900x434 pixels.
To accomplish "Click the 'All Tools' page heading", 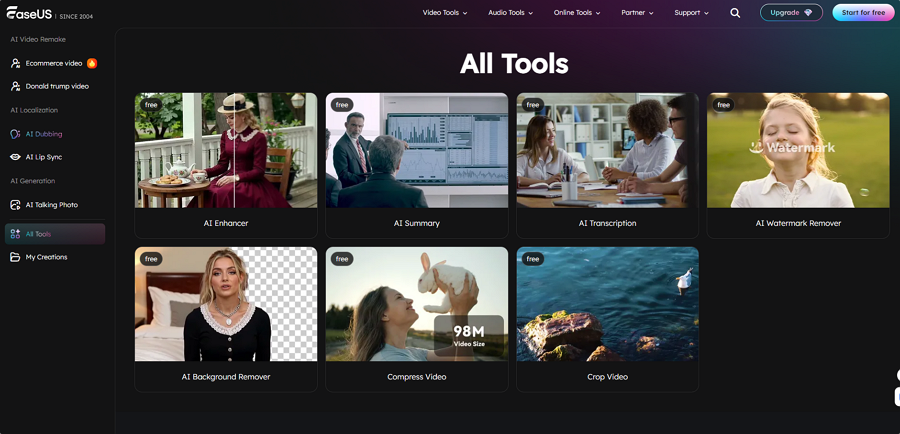I will [x=514, y=63].
